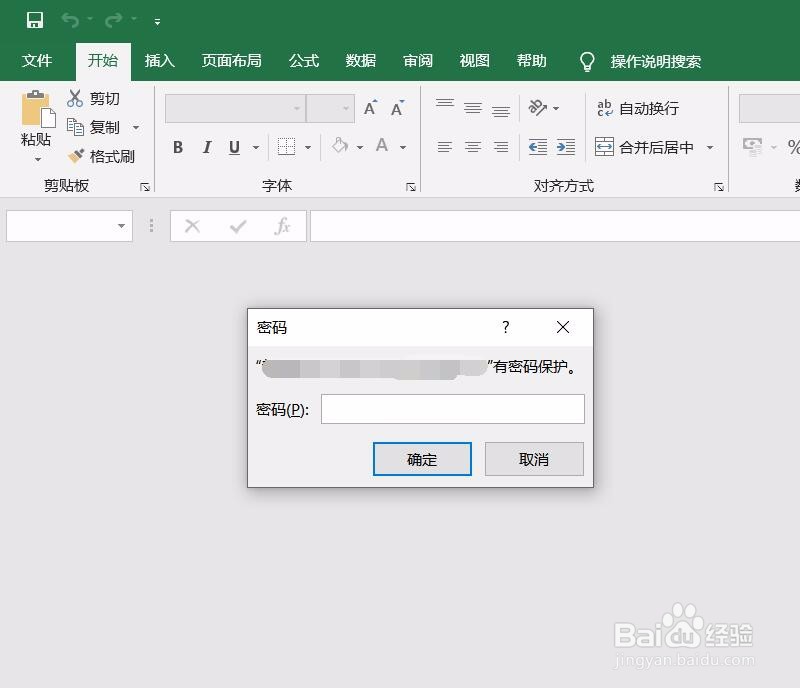This screenshot has width=800, height=688.
Task: Expand the fill color dropdown arrow
Action: [360, 148]
